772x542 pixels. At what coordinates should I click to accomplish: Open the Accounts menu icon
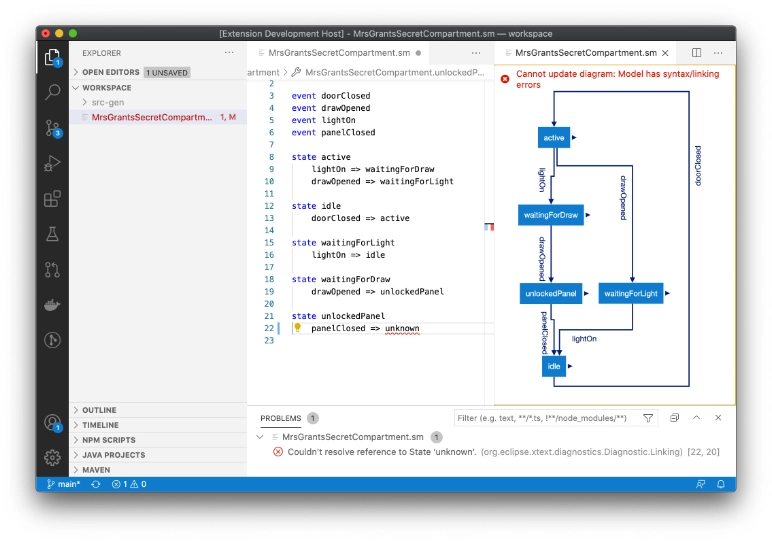[x=52, y=422]
